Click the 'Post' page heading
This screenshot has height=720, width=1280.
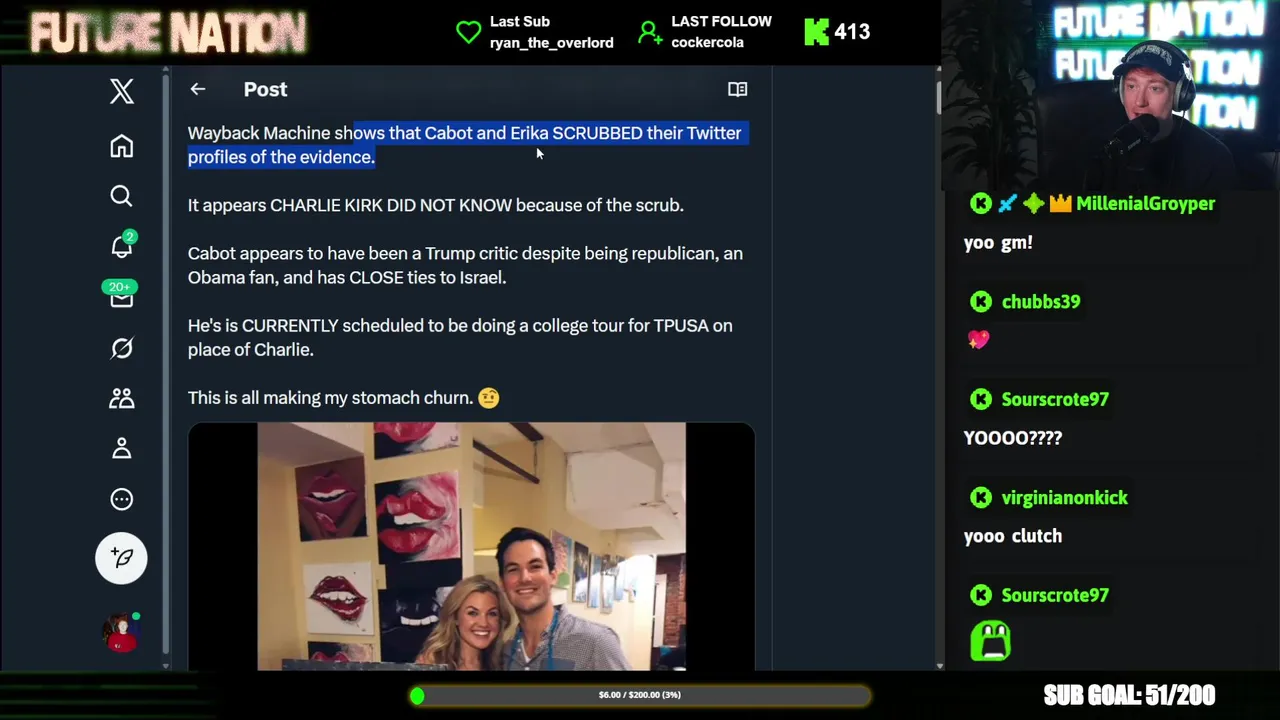265,89
